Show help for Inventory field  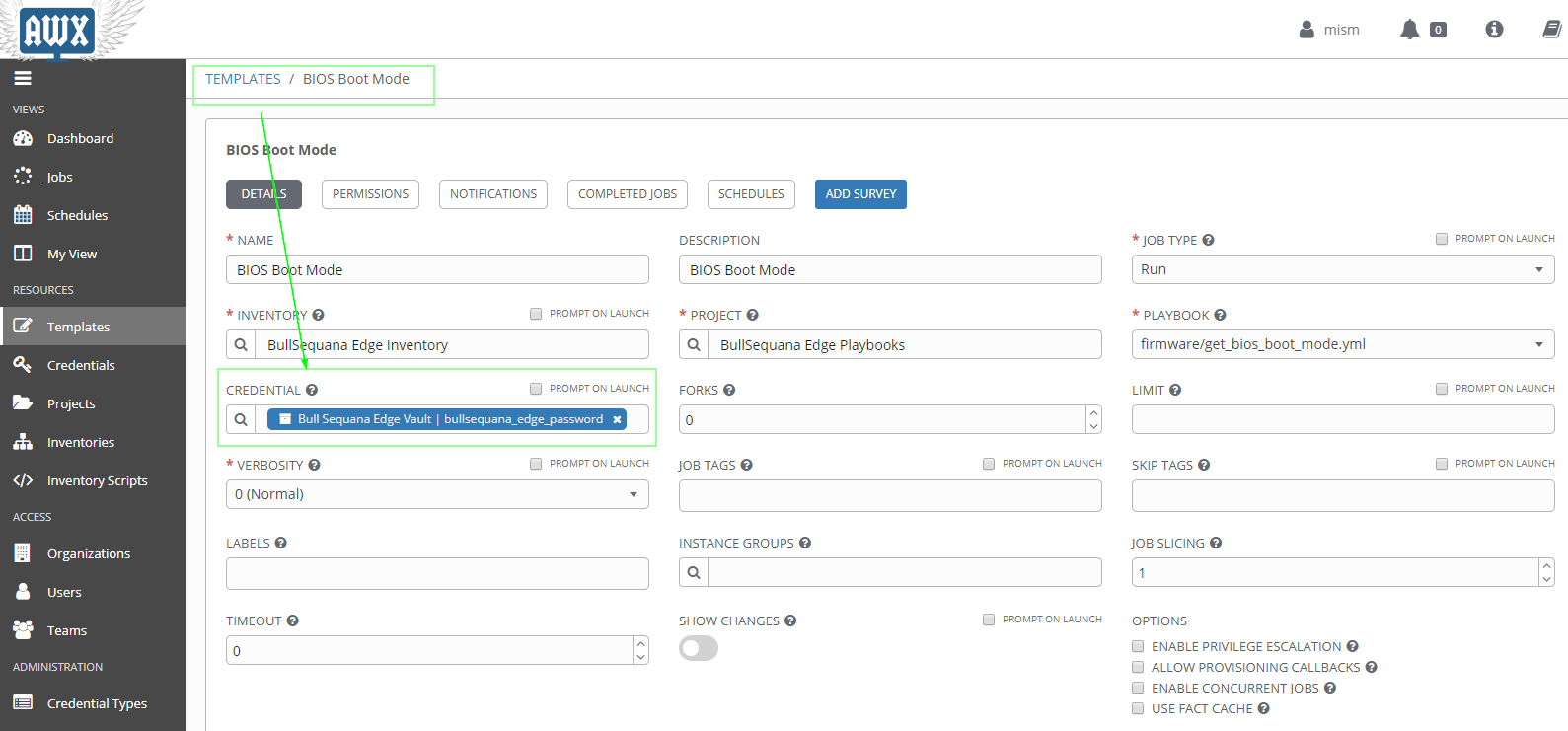[318, 315]
